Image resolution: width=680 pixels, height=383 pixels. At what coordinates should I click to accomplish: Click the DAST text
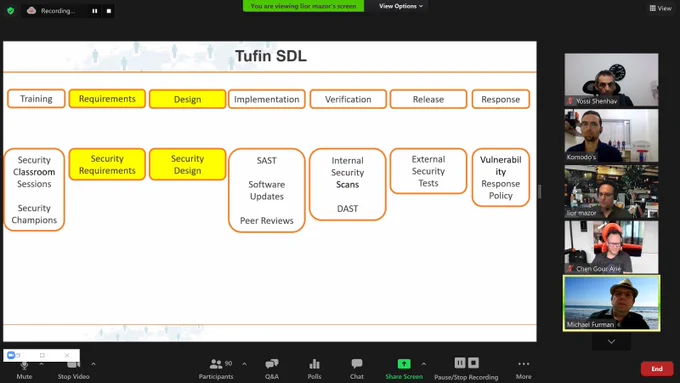tap(348, 209)
